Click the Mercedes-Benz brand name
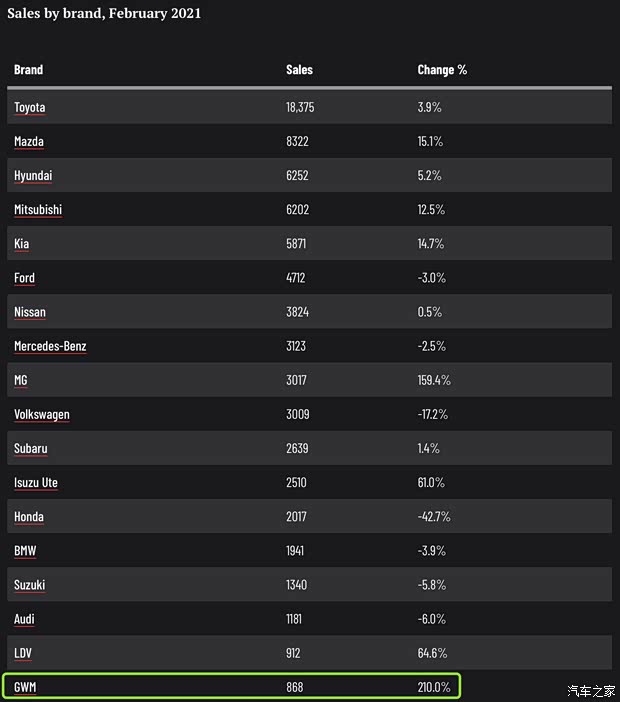The width and height of the screenshot is (620, 702). click(50, 346)
